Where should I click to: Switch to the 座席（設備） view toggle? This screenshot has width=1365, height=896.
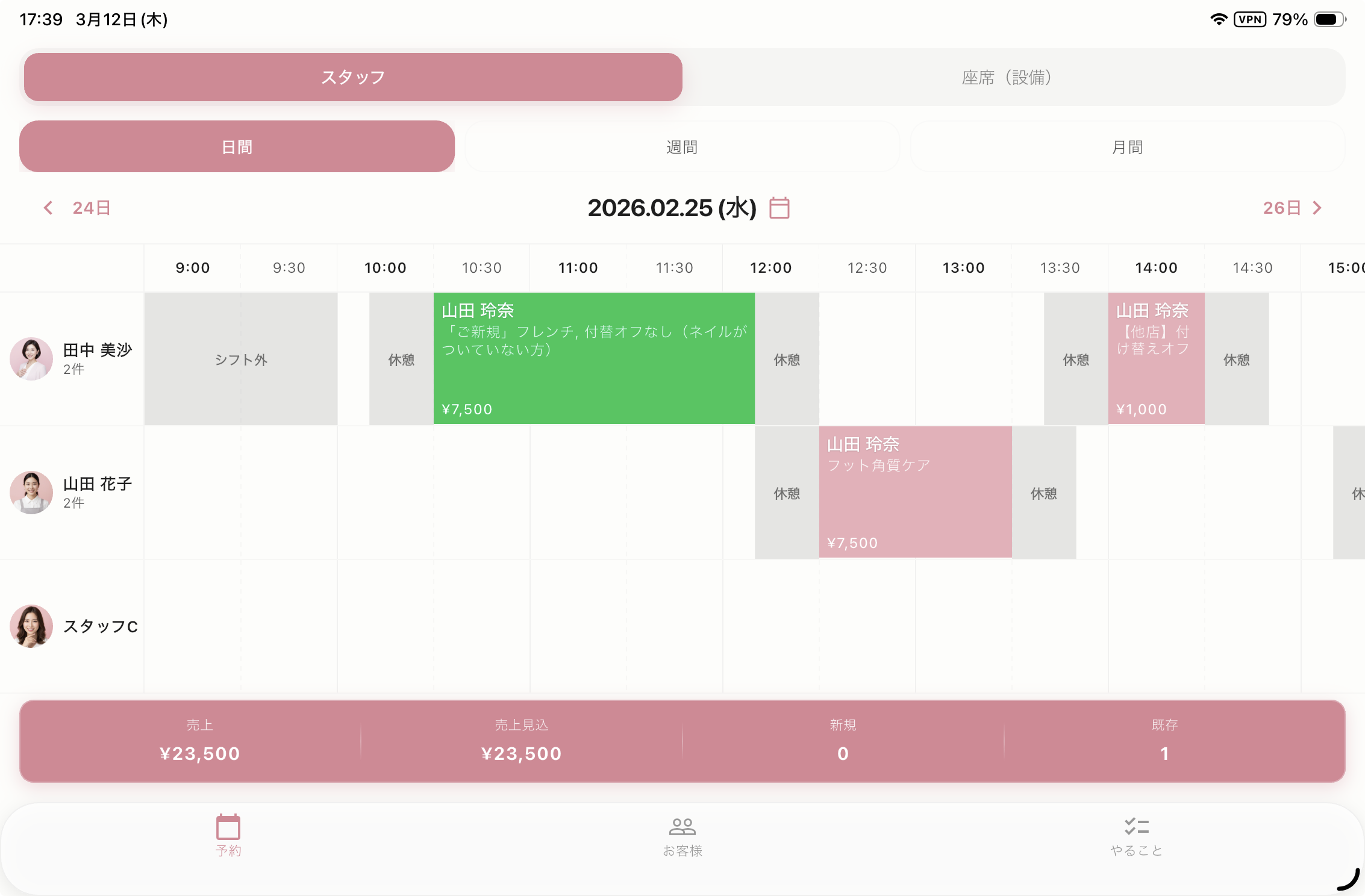[x=1007, y=77]
